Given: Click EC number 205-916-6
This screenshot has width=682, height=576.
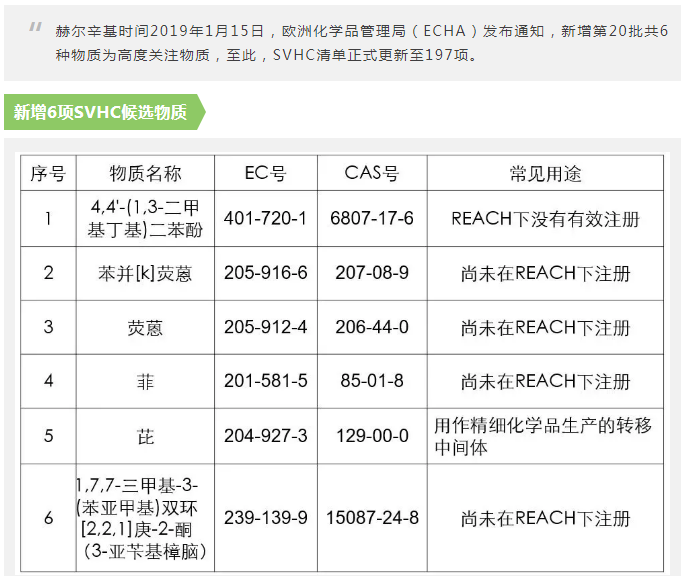Looking at the screenshot, I should [x=265, y=273].
